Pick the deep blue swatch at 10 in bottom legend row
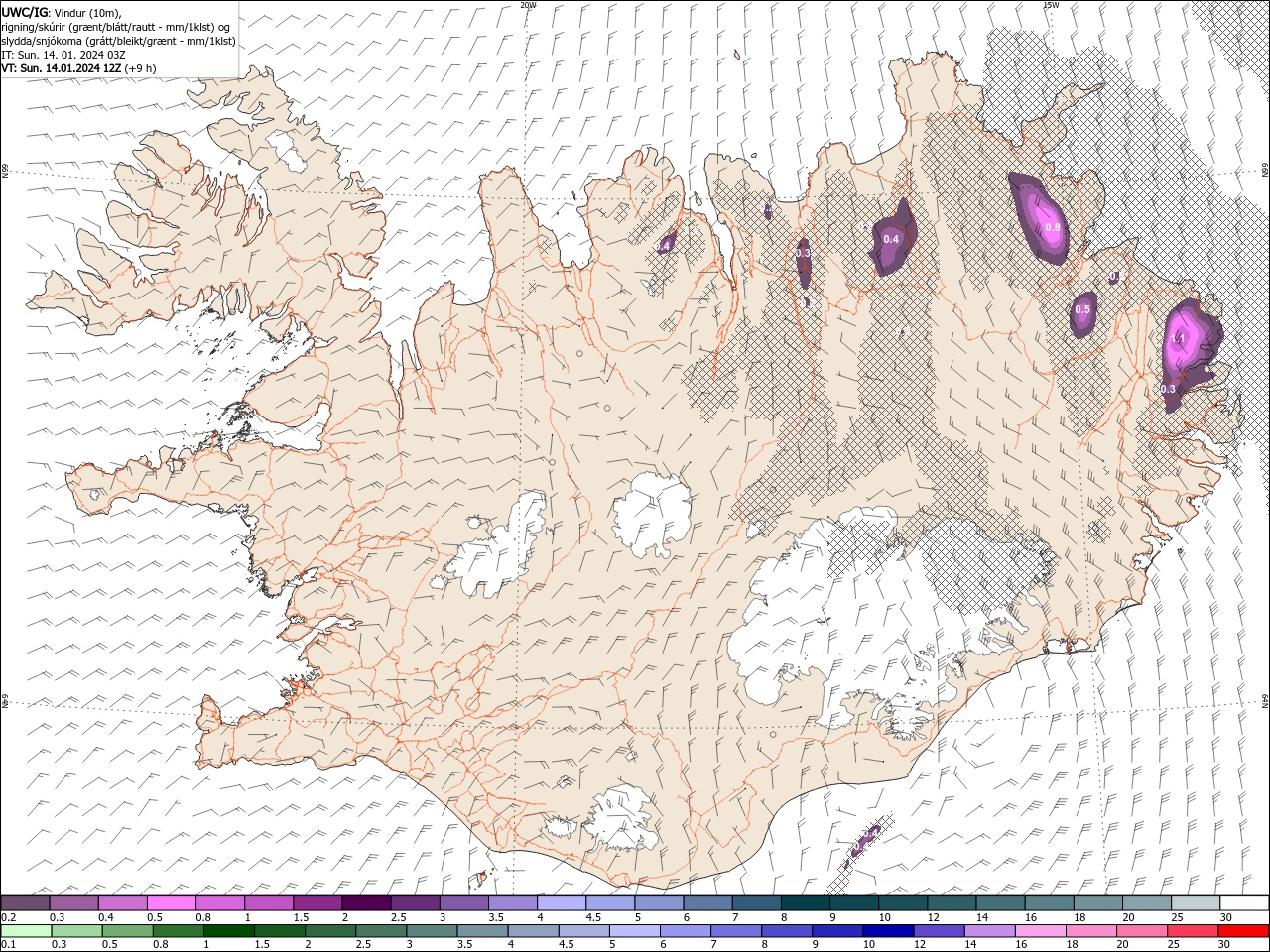 tap(887, 931)
